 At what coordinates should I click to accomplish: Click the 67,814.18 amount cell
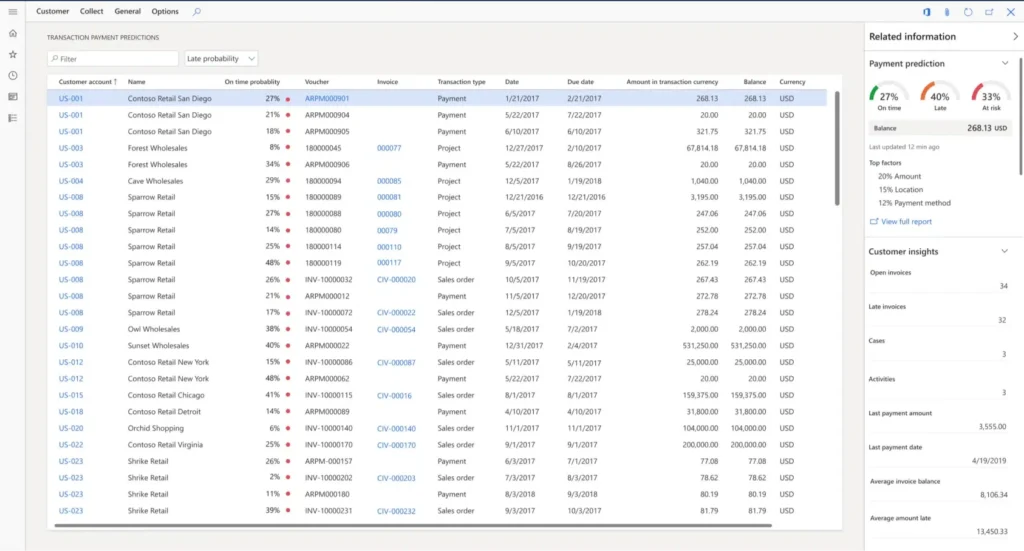pos(702,148)
